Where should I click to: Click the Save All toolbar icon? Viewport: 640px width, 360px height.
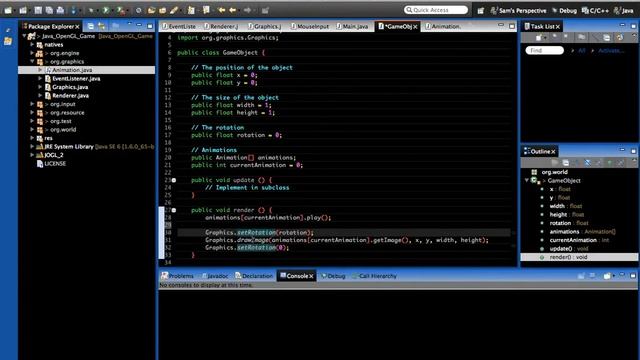click(x=49, y=10)
